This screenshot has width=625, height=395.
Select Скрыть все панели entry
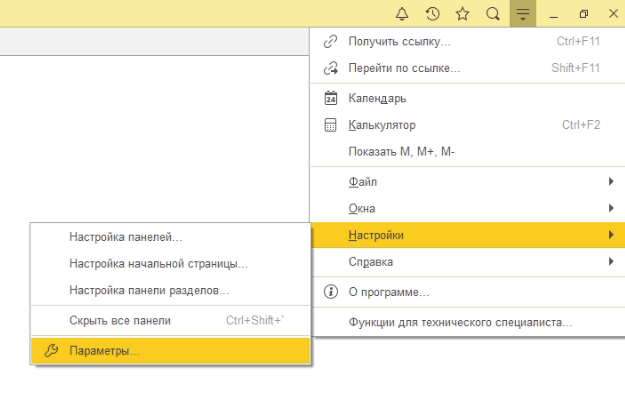(x=170, y=320)
